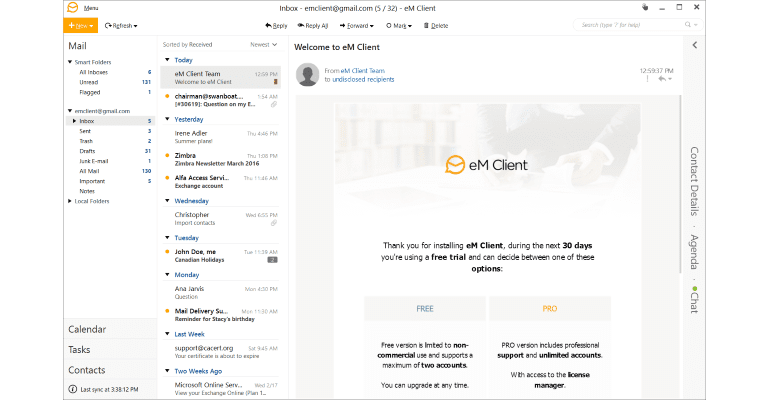The height and width of the screenshot is (400, 770).
Task: Click the touch mode hand icon
Action: tap(644, 7)
